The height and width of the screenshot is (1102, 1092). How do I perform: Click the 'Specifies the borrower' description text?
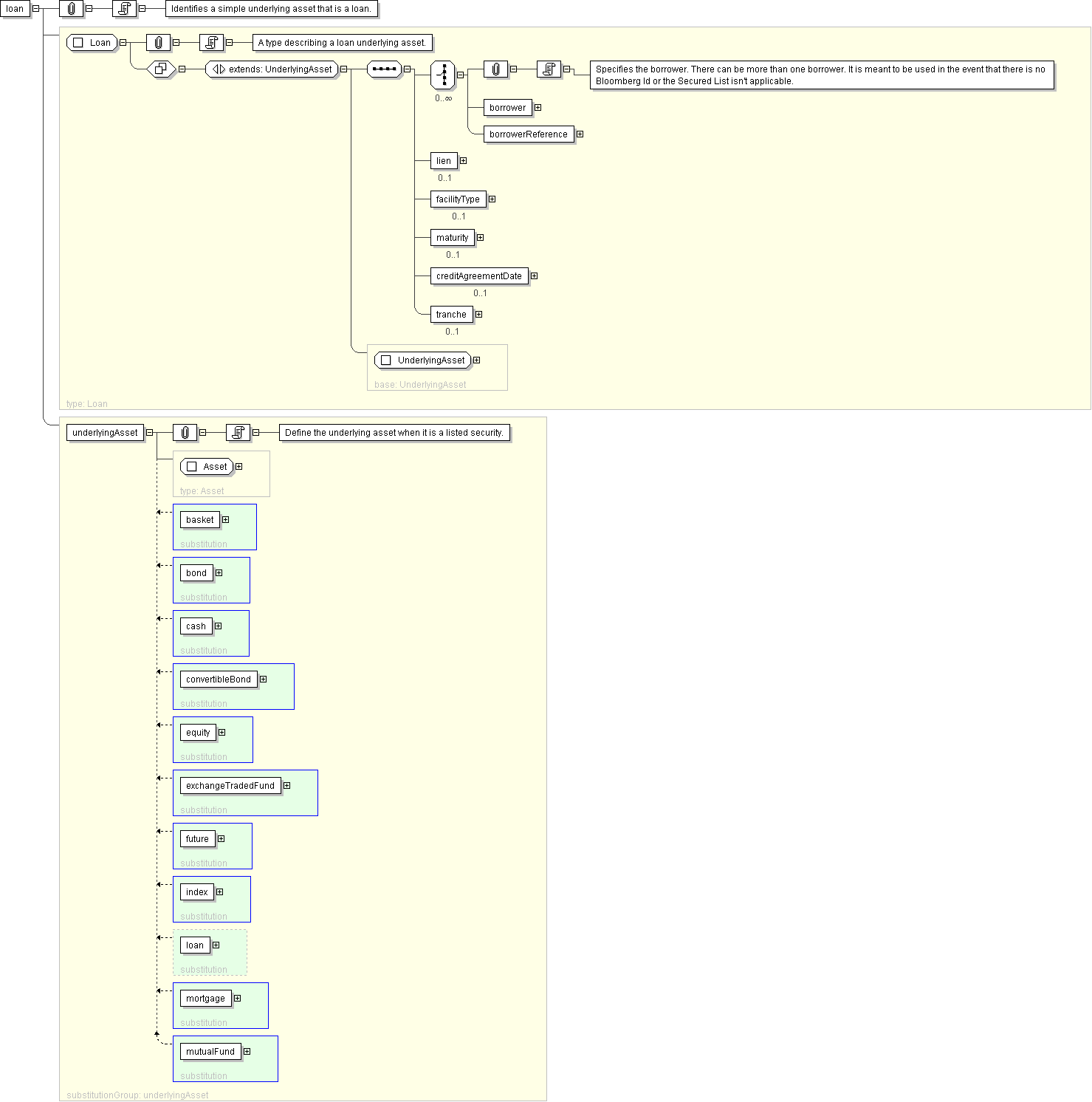(822, 75)
